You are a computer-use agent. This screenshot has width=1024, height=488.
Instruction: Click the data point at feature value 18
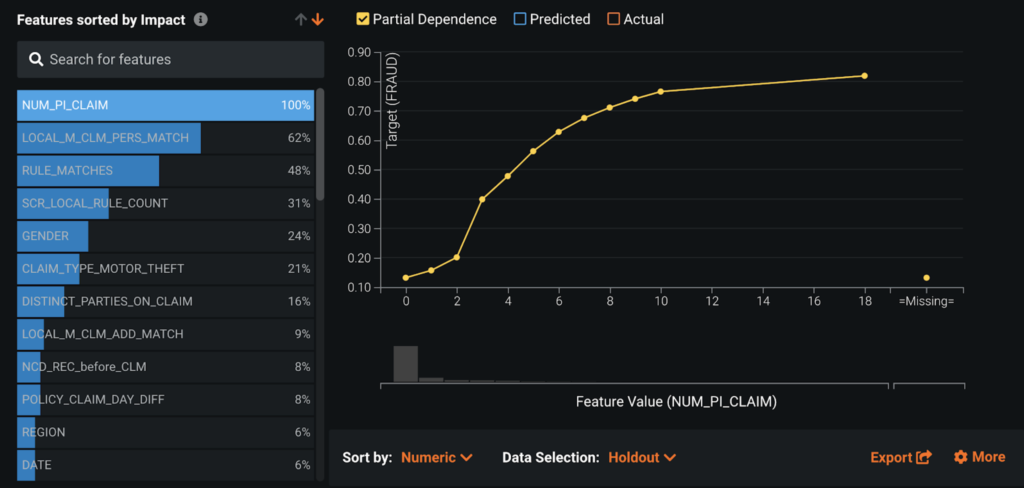click(864, 76)
